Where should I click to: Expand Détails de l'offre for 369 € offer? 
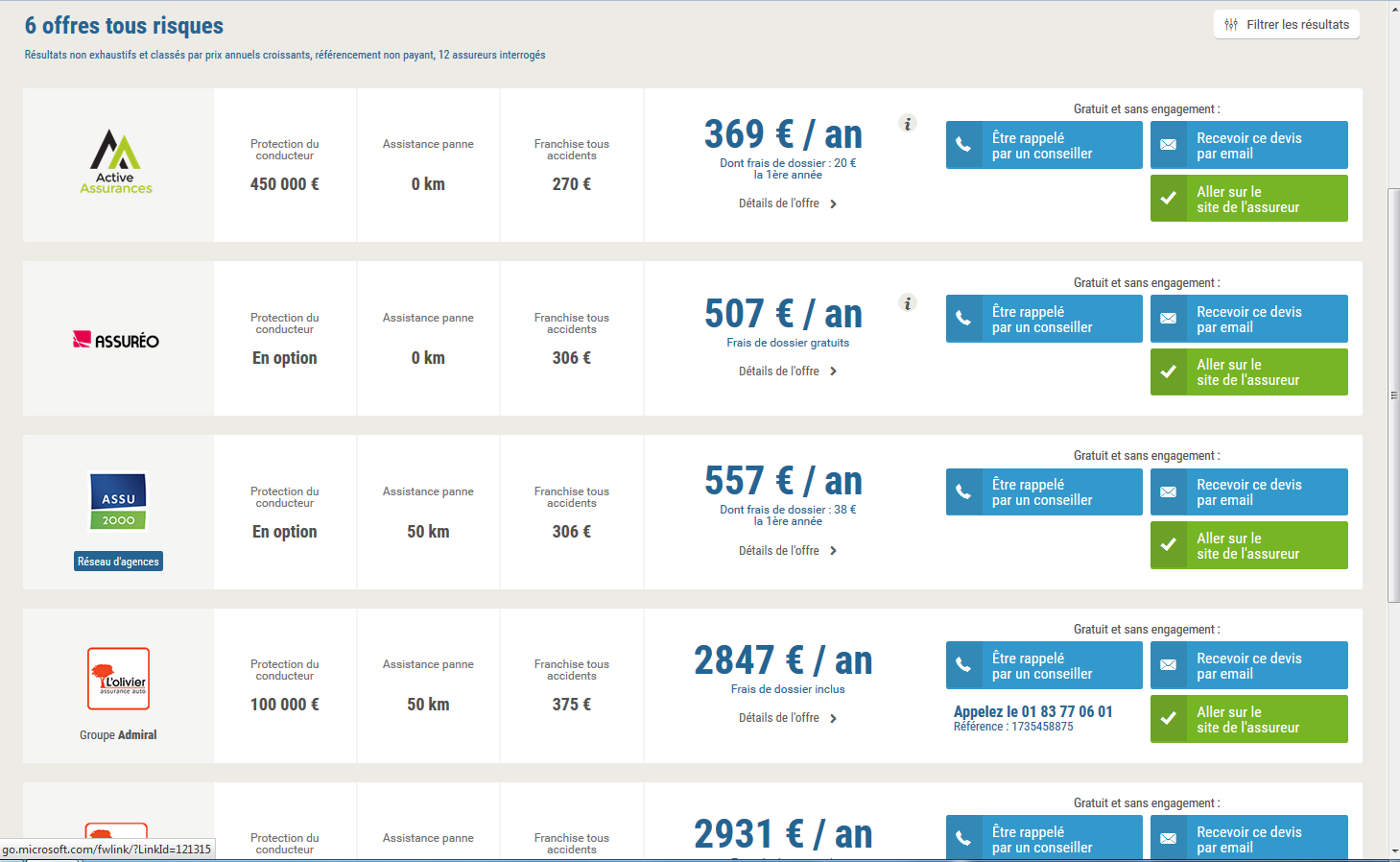(x=788, y=204)
